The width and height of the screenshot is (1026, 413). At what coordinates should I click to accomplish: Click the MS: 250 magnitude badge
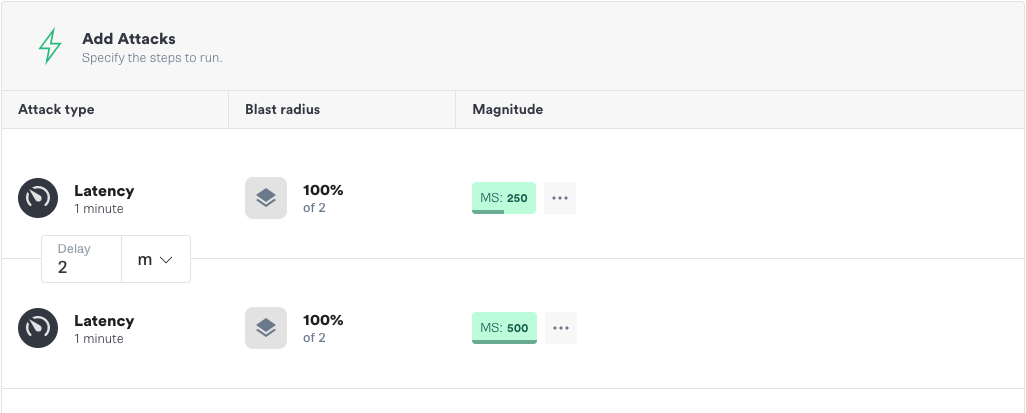pyautogui.click(x=504, y=198)
